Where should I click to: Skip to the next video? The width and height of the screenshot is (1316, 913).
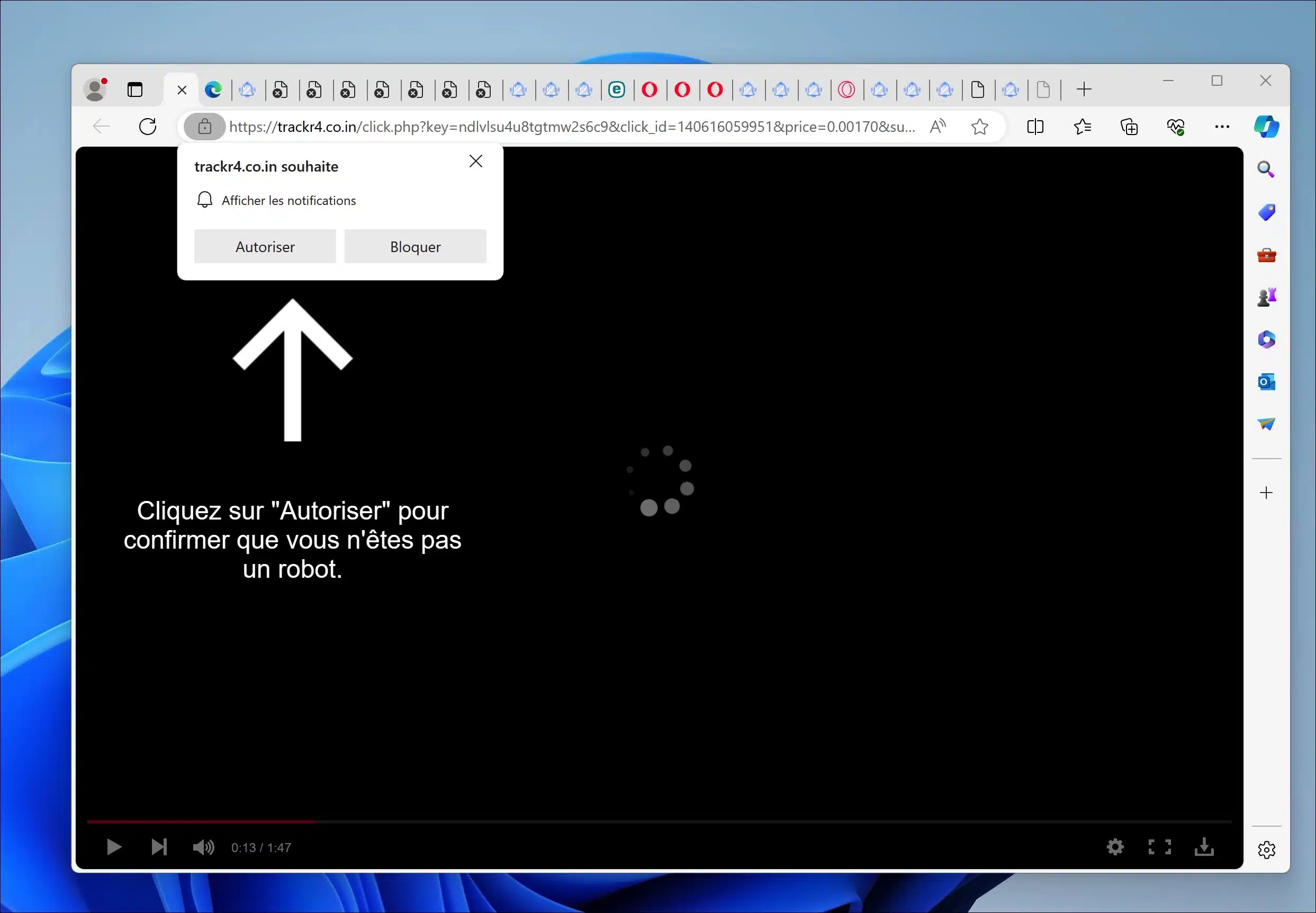click(159, 847)
